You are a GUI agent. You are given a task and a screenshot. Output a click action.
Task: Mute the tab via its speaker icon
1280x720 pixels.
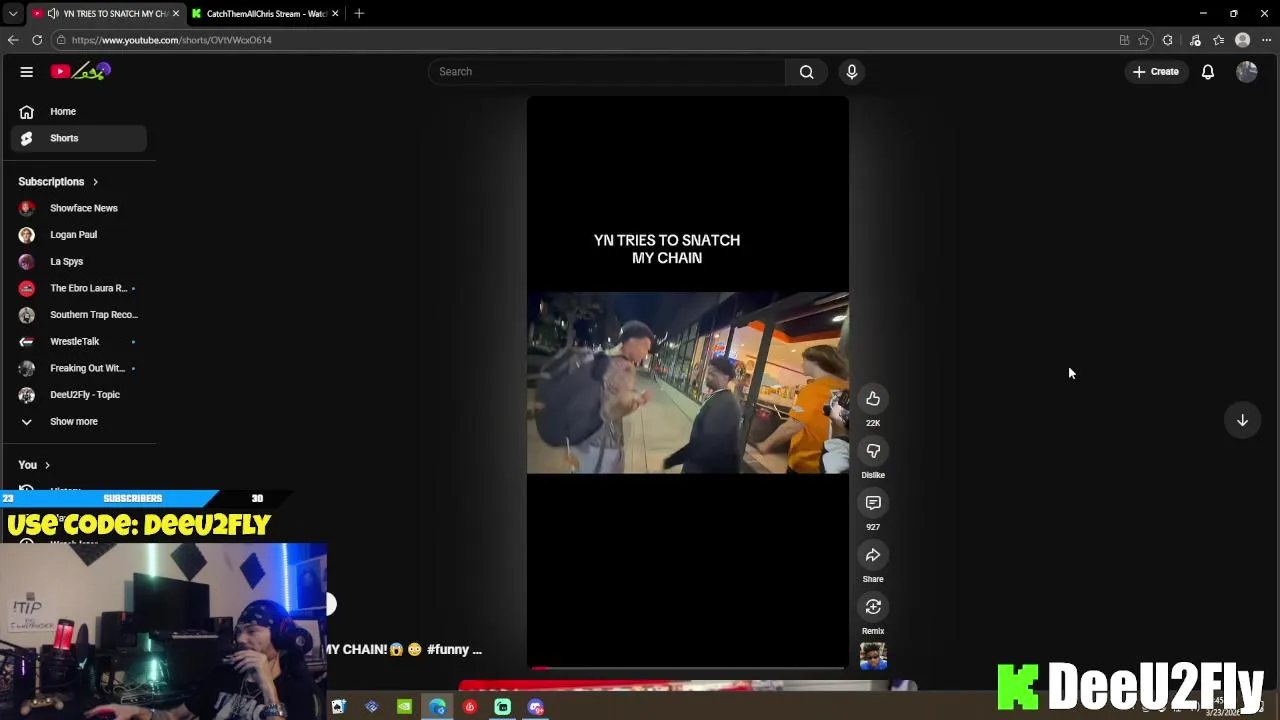point(53,14)
